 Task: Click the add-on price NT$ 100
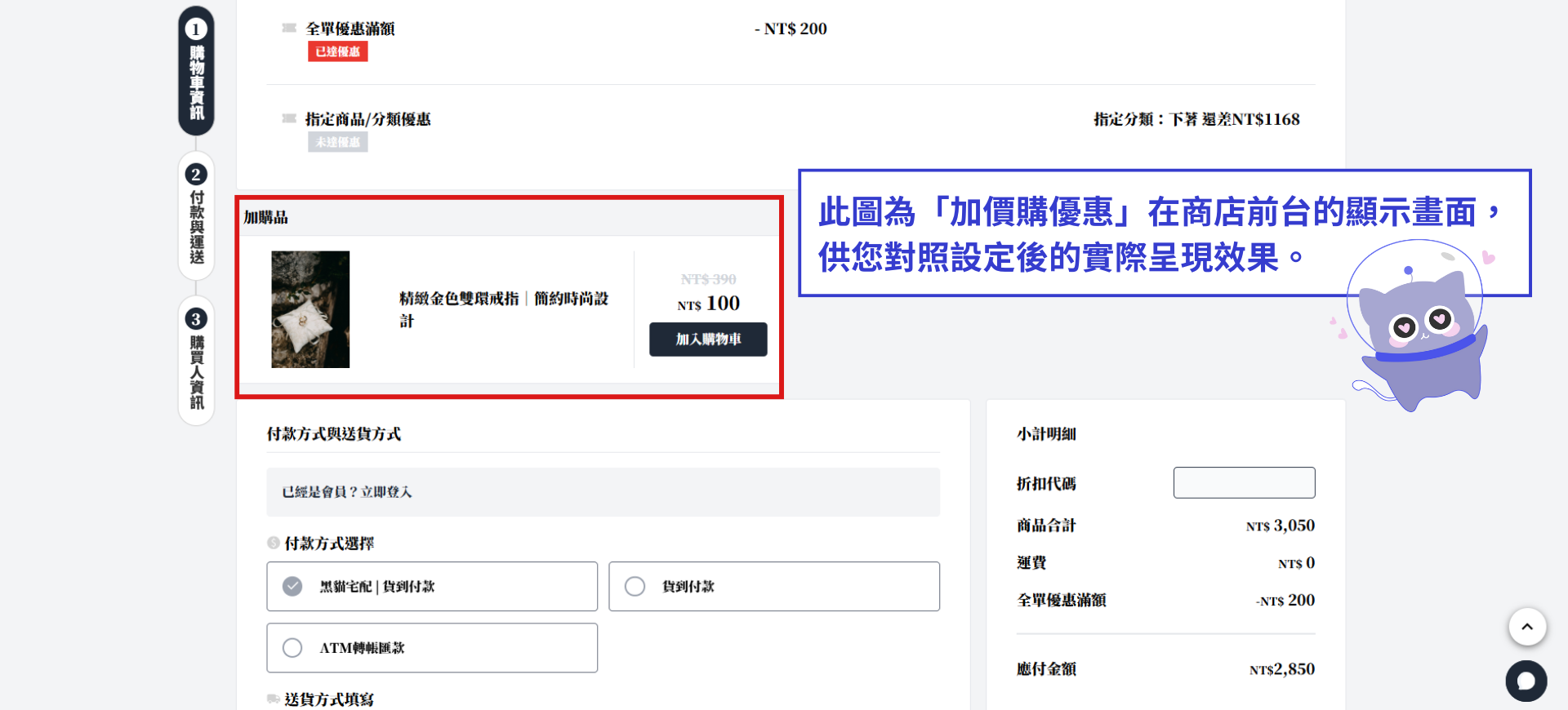708,304
